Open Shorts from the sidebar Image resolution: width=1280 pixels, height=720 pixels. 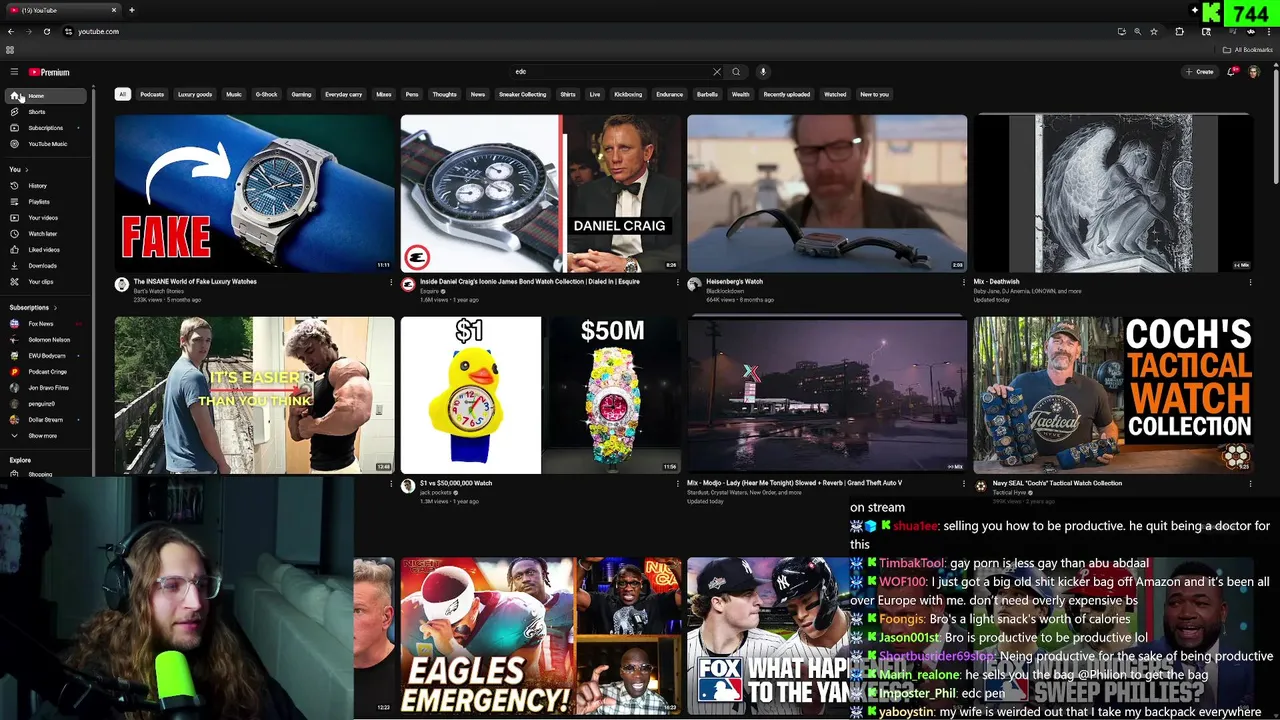[46, 112]
